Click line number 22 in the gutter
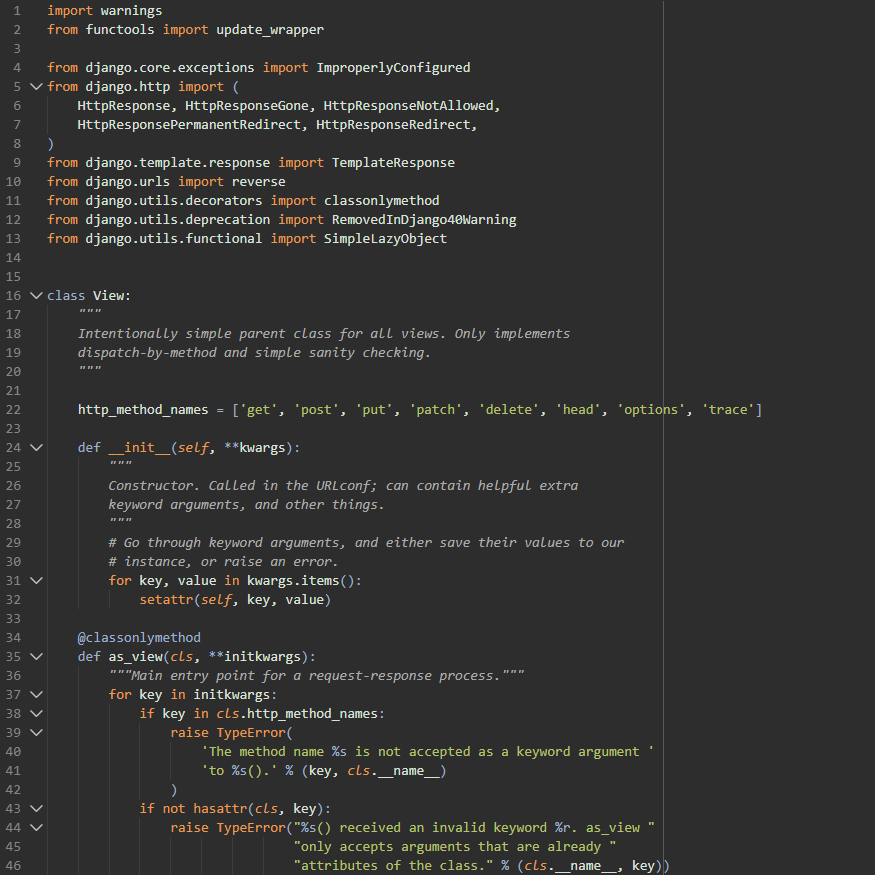The width and height of the screenshot is (875, 875). tap(13, 410)
